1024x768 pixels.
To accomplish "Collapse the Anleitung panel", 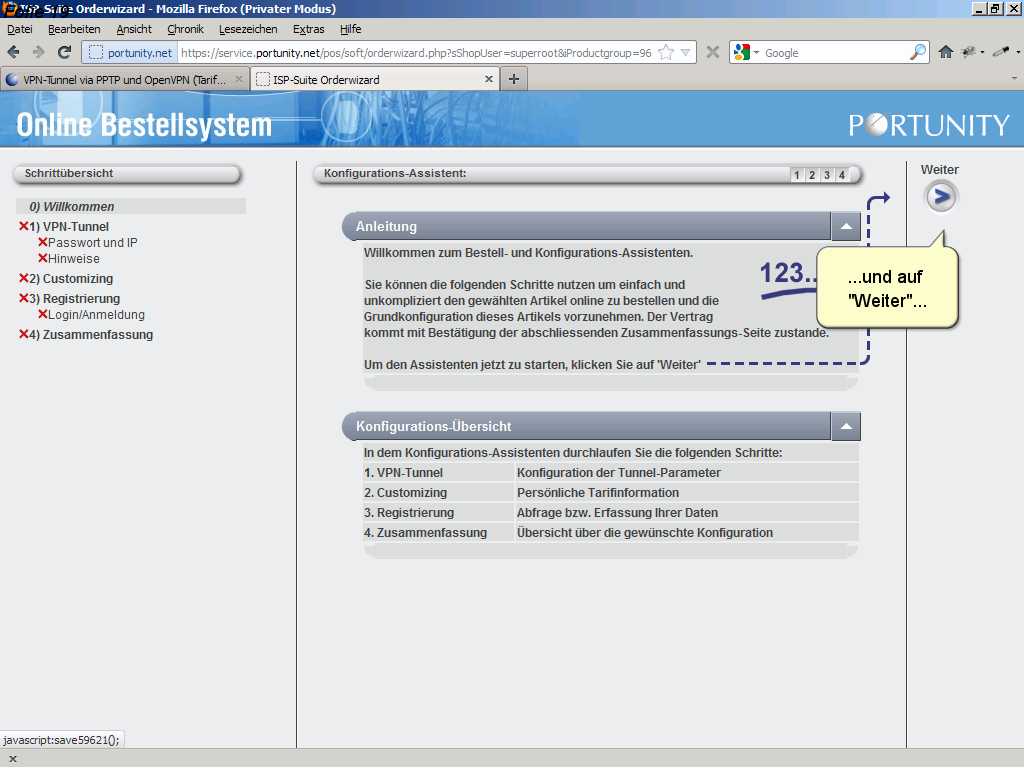I will tap(845, 226).
